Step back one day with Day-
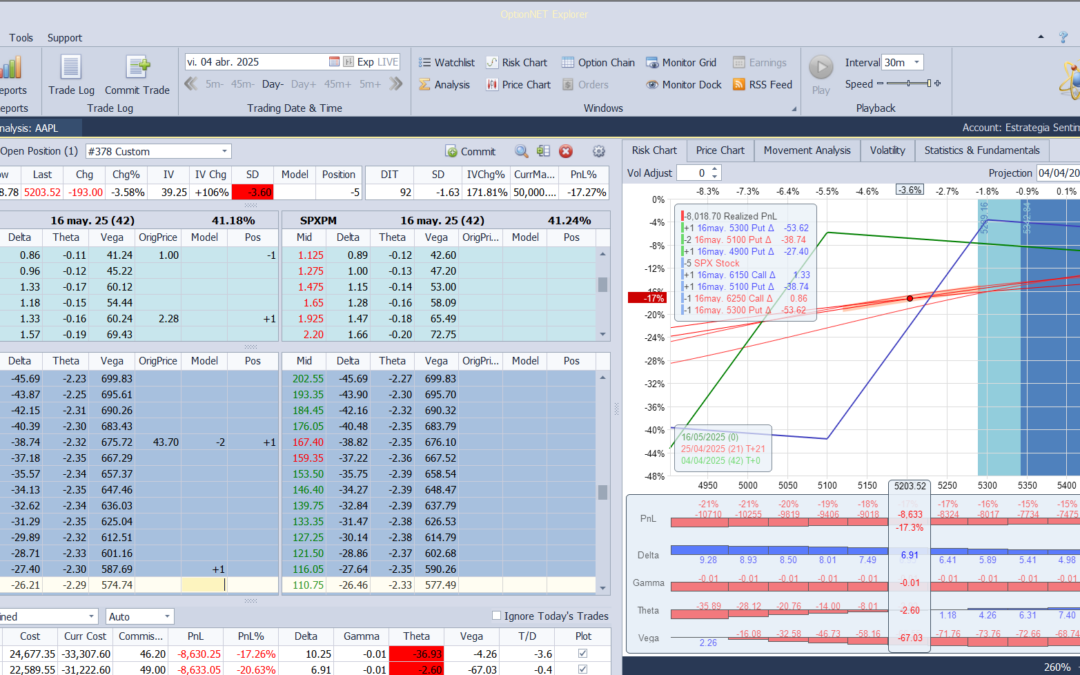 (272, 84)
